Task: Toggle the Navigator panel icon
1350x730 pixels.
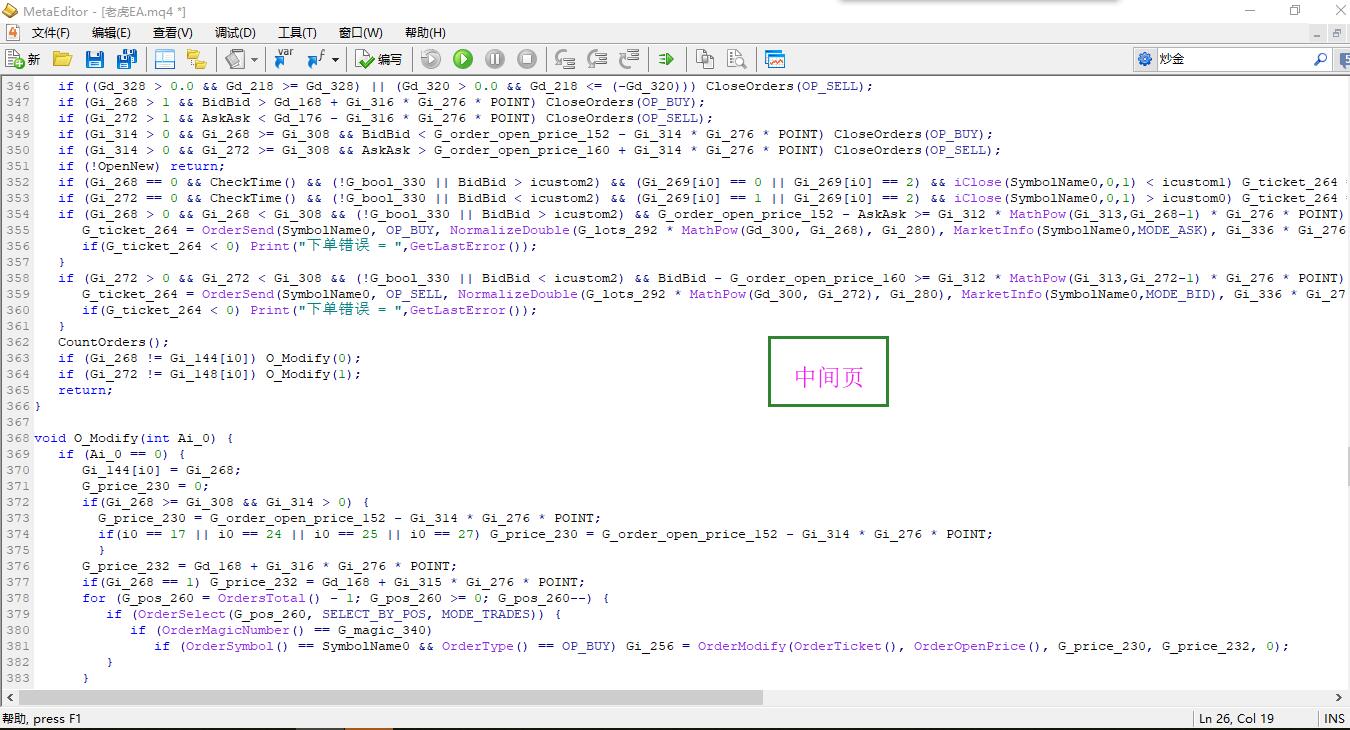Action: pos(164,59)
